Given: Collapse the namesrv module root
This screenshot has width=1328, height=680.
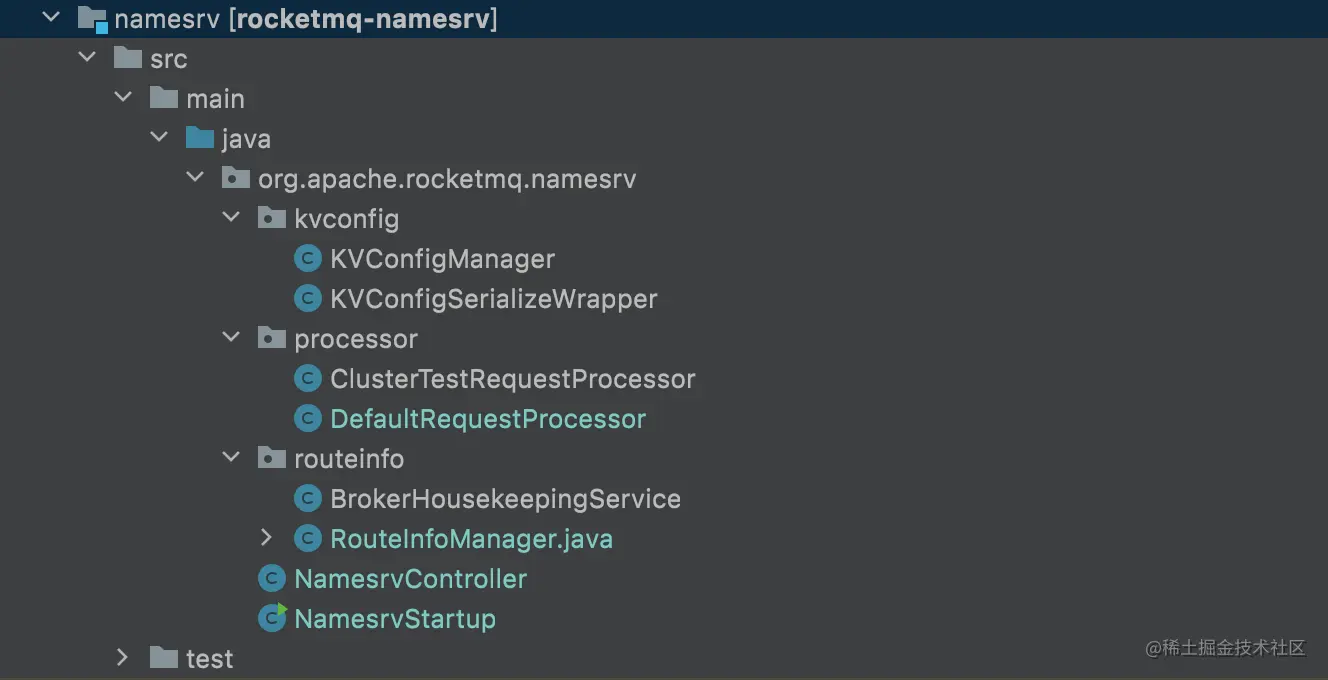Looking at the screenshot, I should click(x=51, y=17).
